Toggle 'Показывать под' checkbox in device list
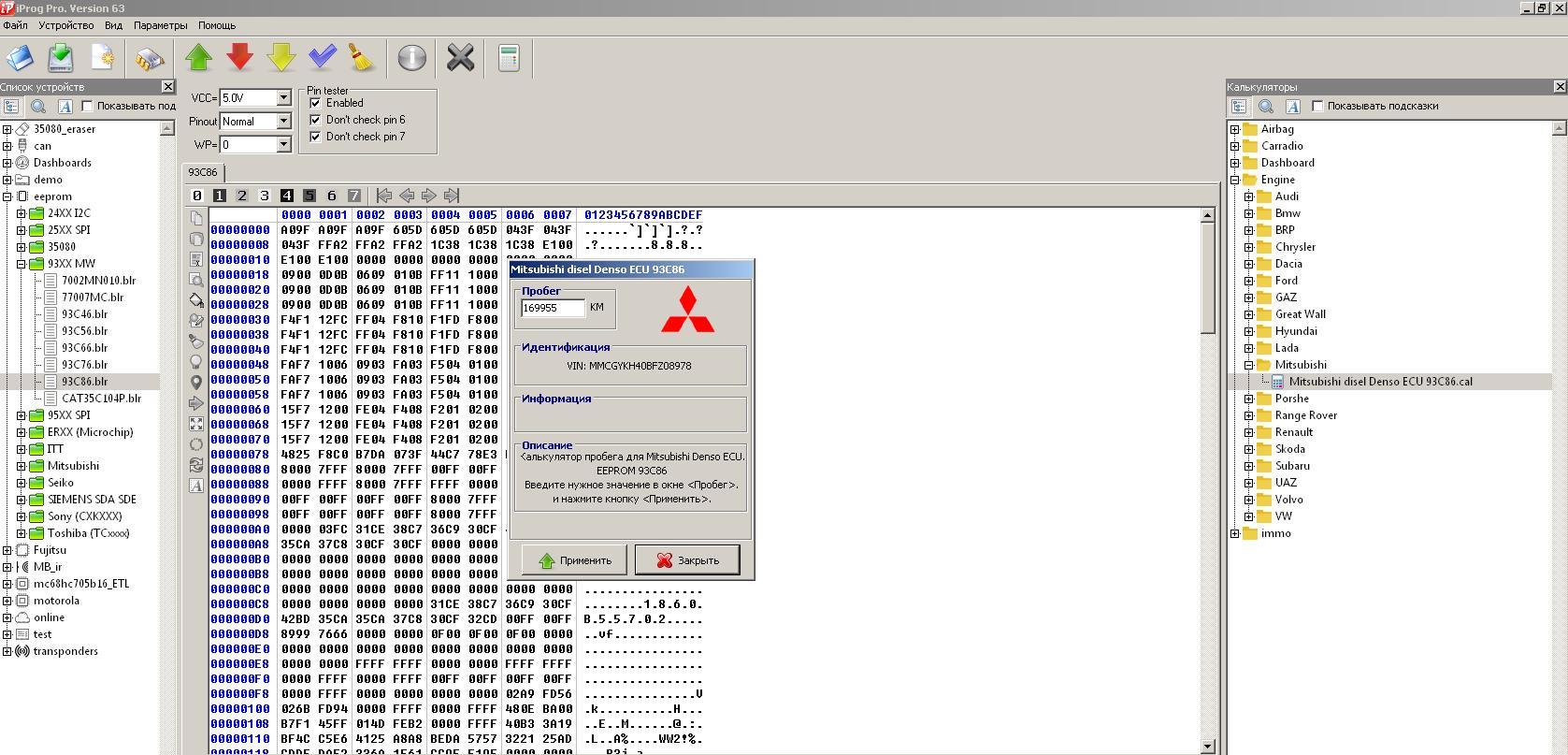The width and height of the screenshot is (1568, 755). coord(87,106)
